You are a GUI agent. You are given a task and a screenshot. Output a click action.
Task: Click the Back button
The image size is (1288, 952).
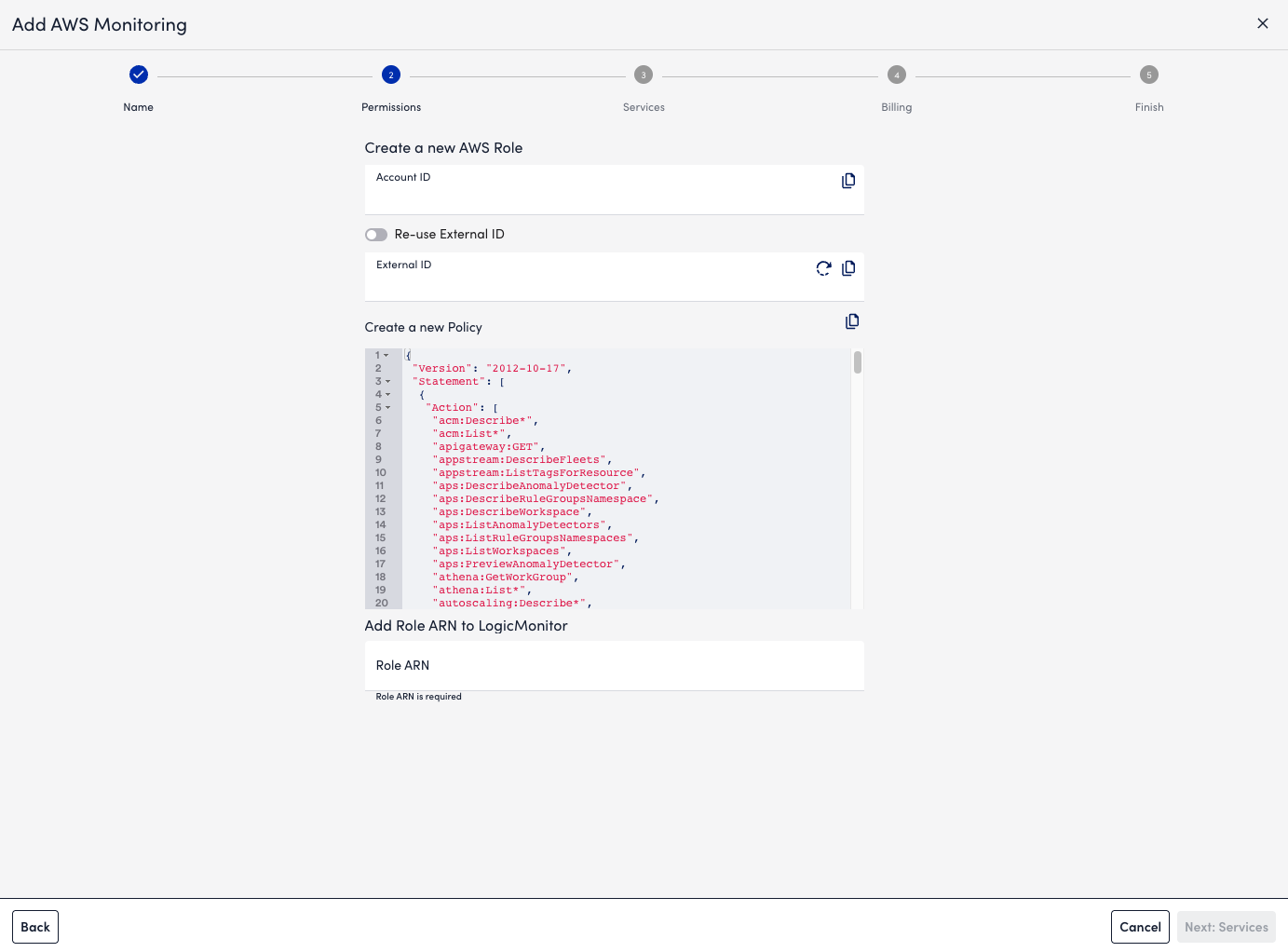[35, 927]
